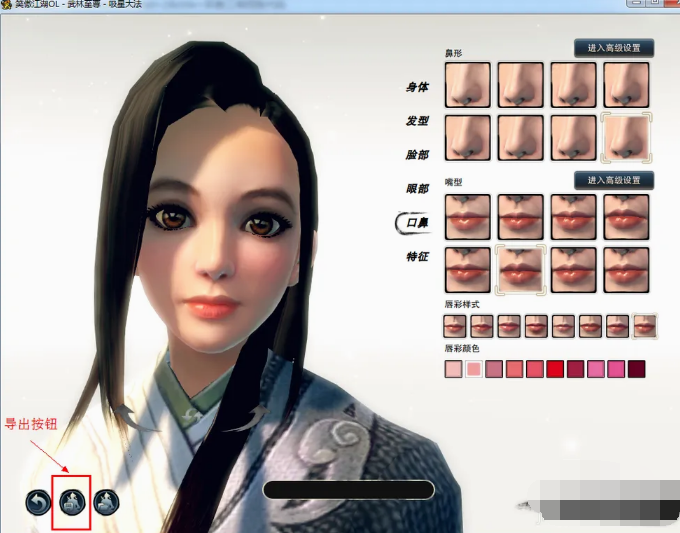Click the import character data icon beside export
Viewport: 680px width, 533px height.
tap(106, 502)
